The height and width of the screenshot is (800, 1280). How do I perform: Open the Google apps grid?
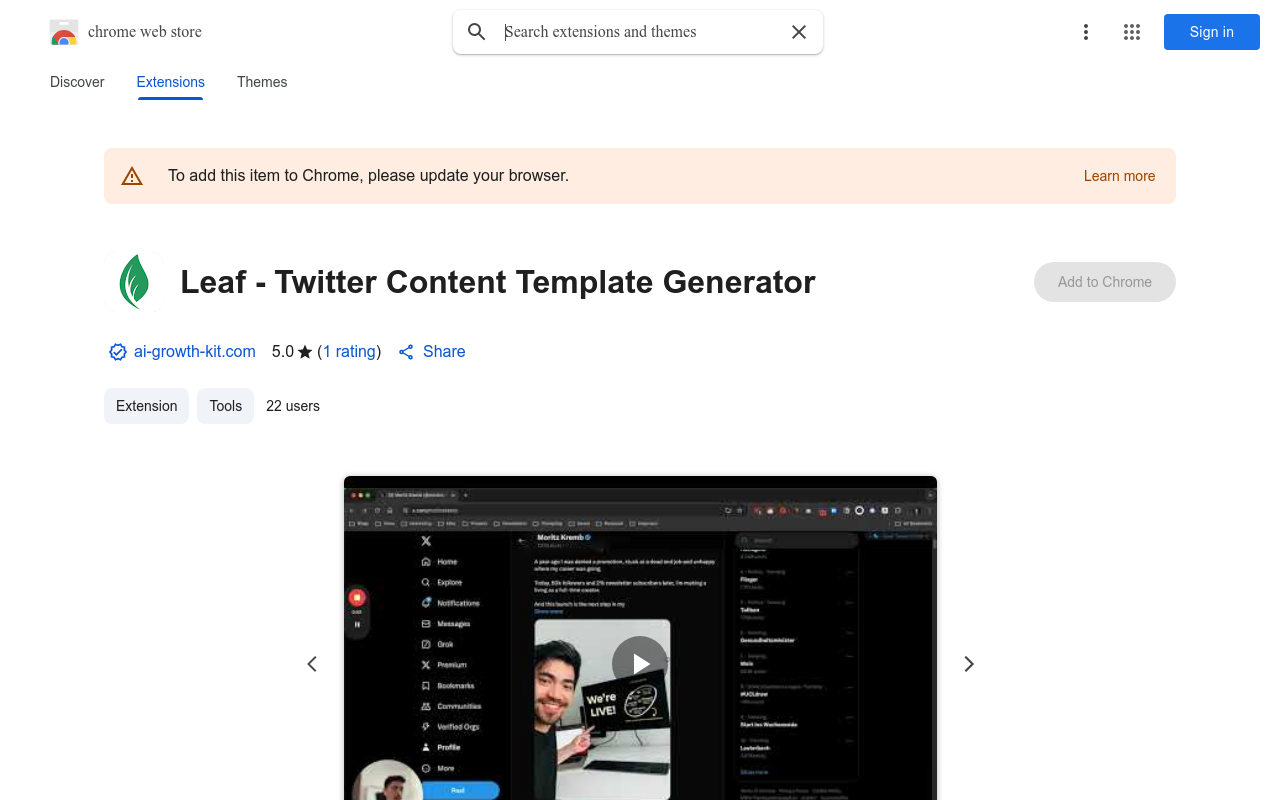coord(1132,32)
